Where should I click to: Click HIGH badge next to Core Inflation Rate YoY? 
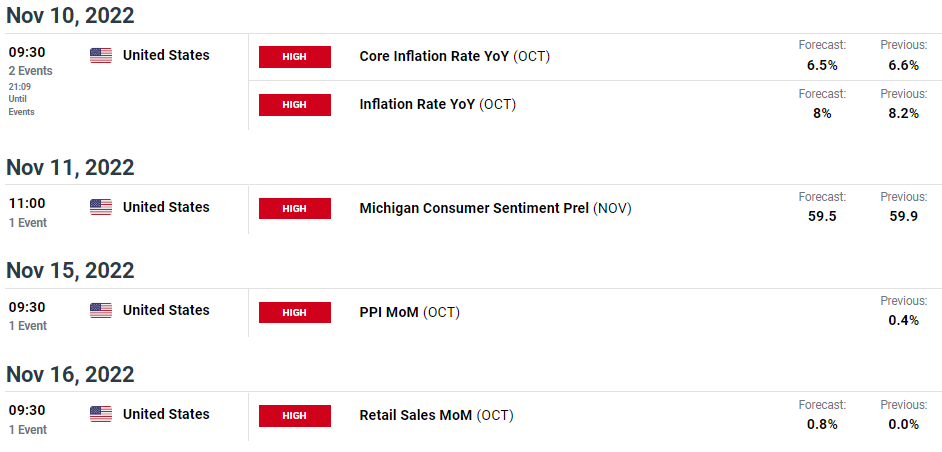pyautogui.click(x=294, y=57)
